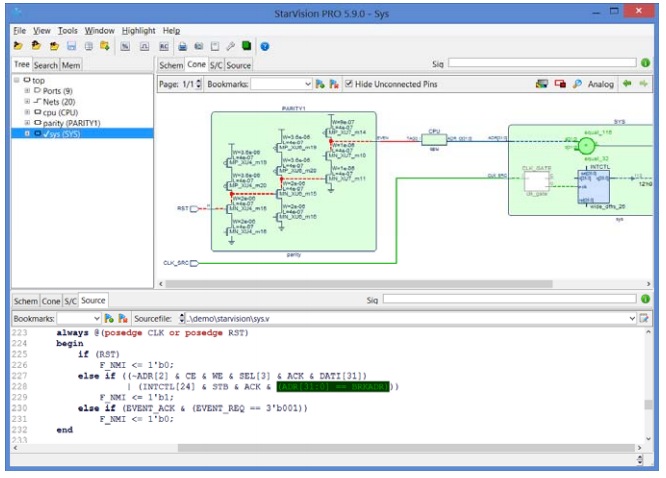Click the green forward arrow icon
This screenshot has width=666, height=478.
pyautogui.click(x=643, y=84)
